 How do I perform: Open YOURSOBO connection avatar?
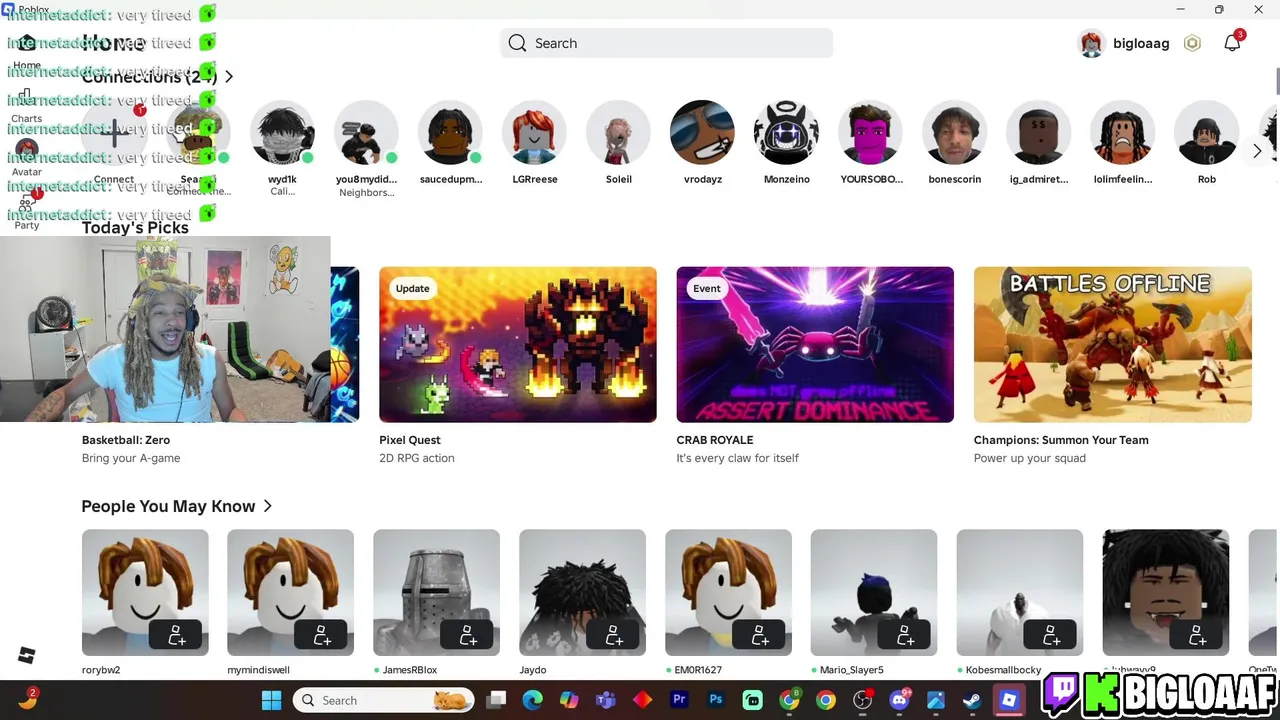871,132
